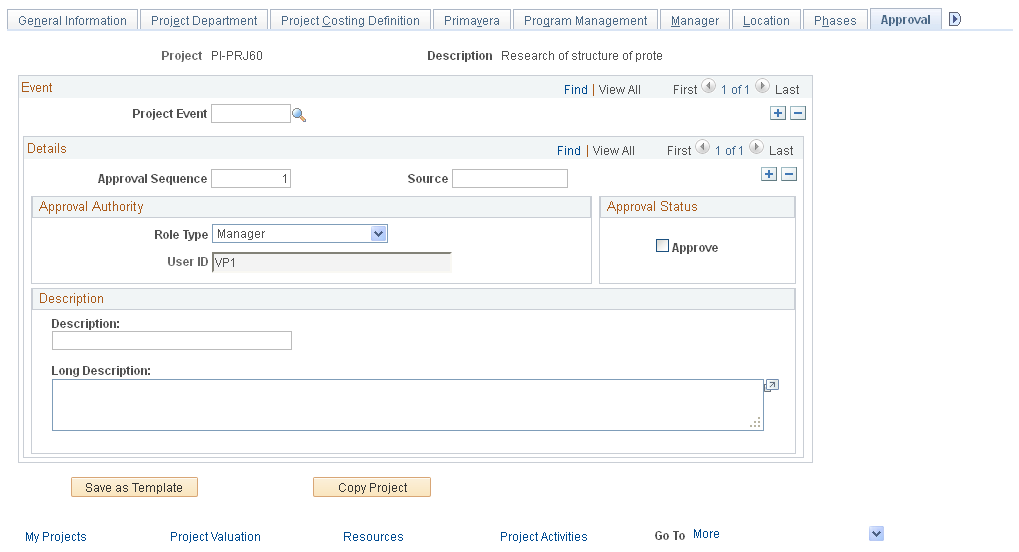This screenshot has height=552, width=1019.
Task: Click Find in Details section
Action: coord(569,151)
